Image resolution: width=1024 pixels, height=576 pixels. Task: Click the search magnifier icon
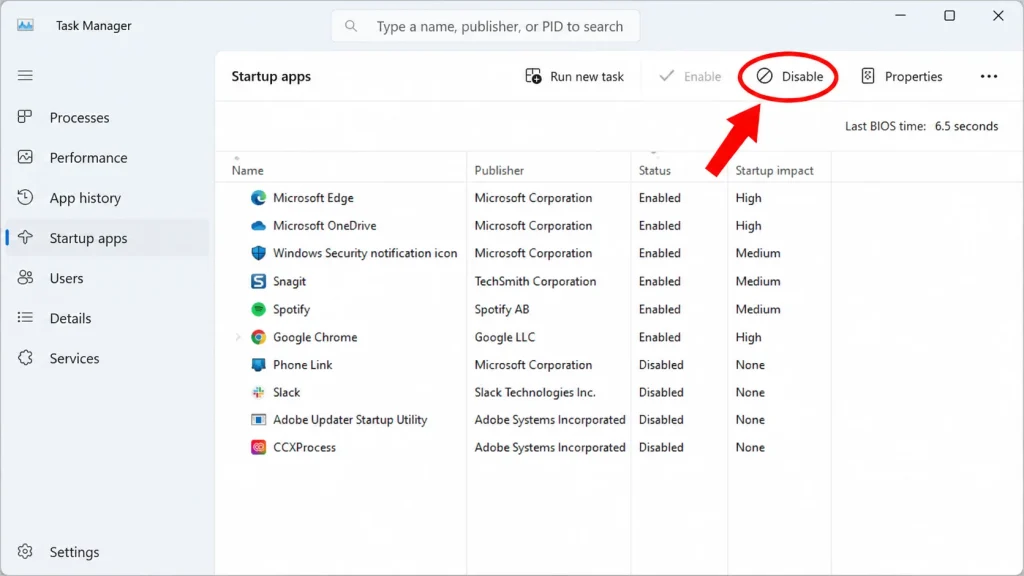tap(351, 26)
